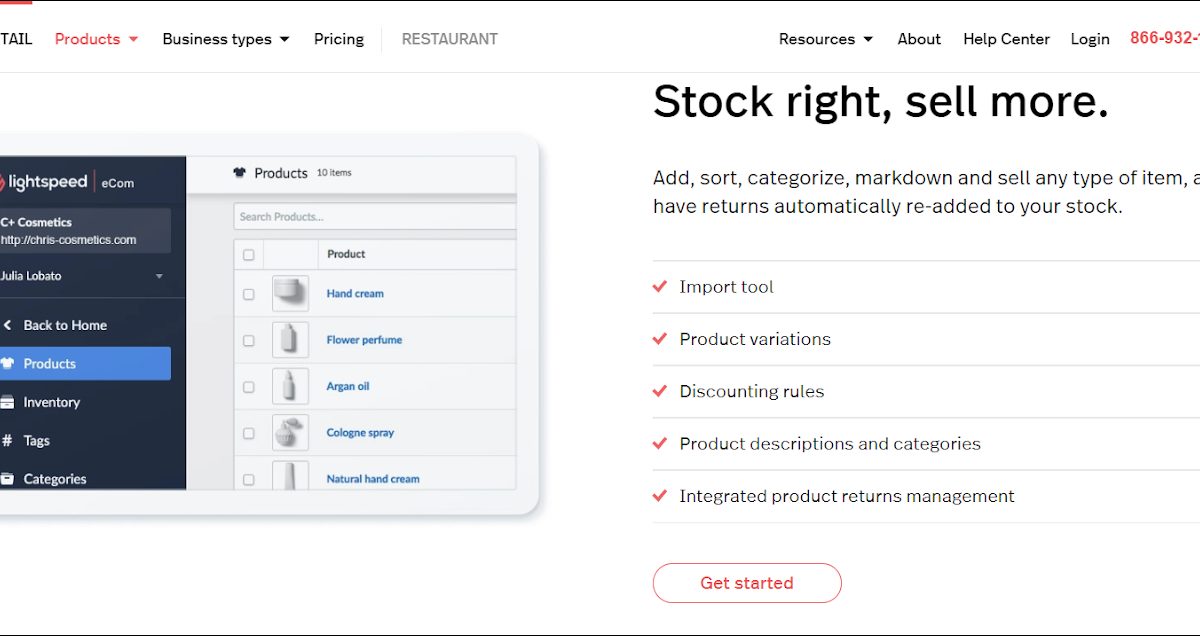
Task: Open the Help Center link
Action: [1006, 39]
